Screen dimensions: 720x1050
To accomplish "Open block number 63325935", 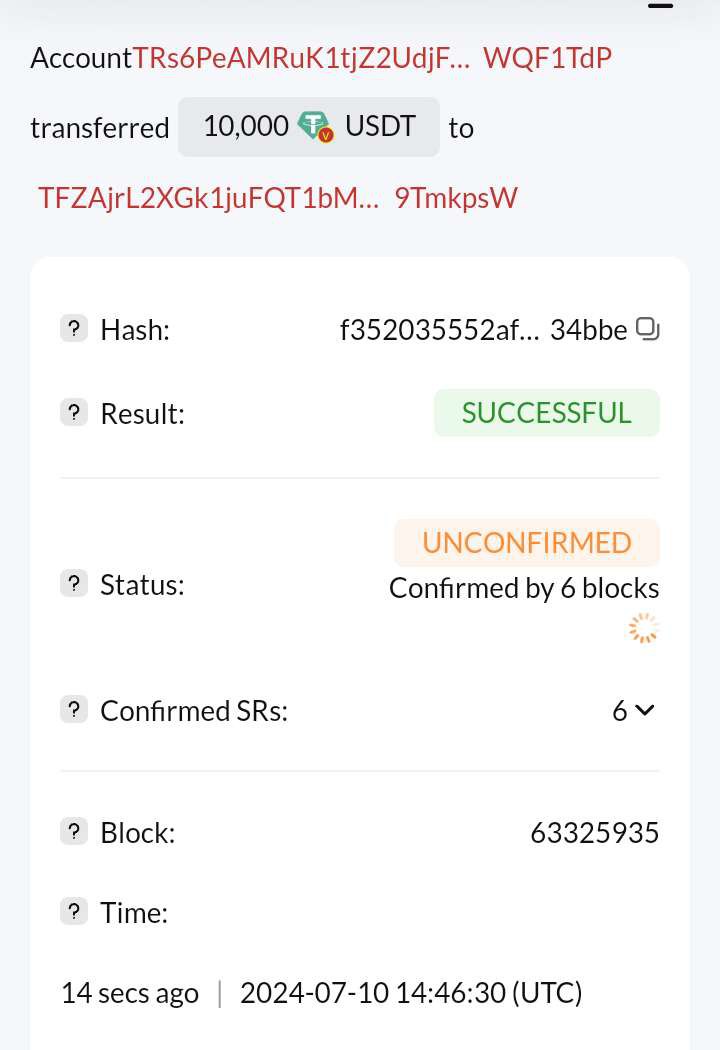I will click(x=594, y=832).
